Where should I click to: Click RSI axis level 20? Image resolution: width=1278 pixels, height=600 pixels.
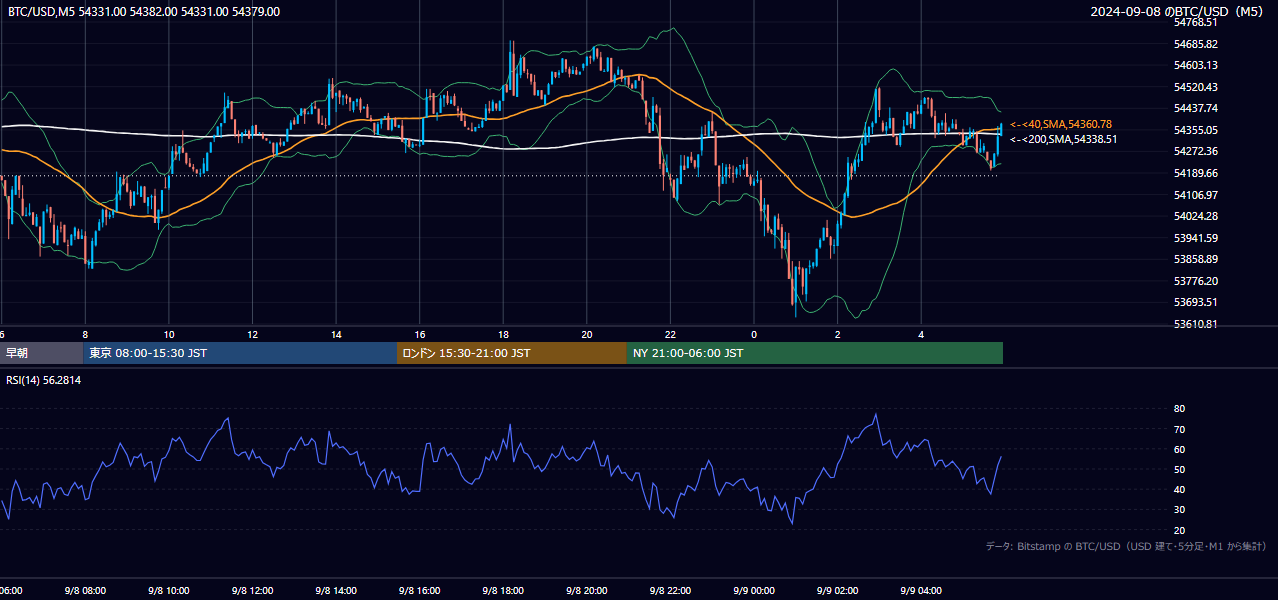(1180, 530)
